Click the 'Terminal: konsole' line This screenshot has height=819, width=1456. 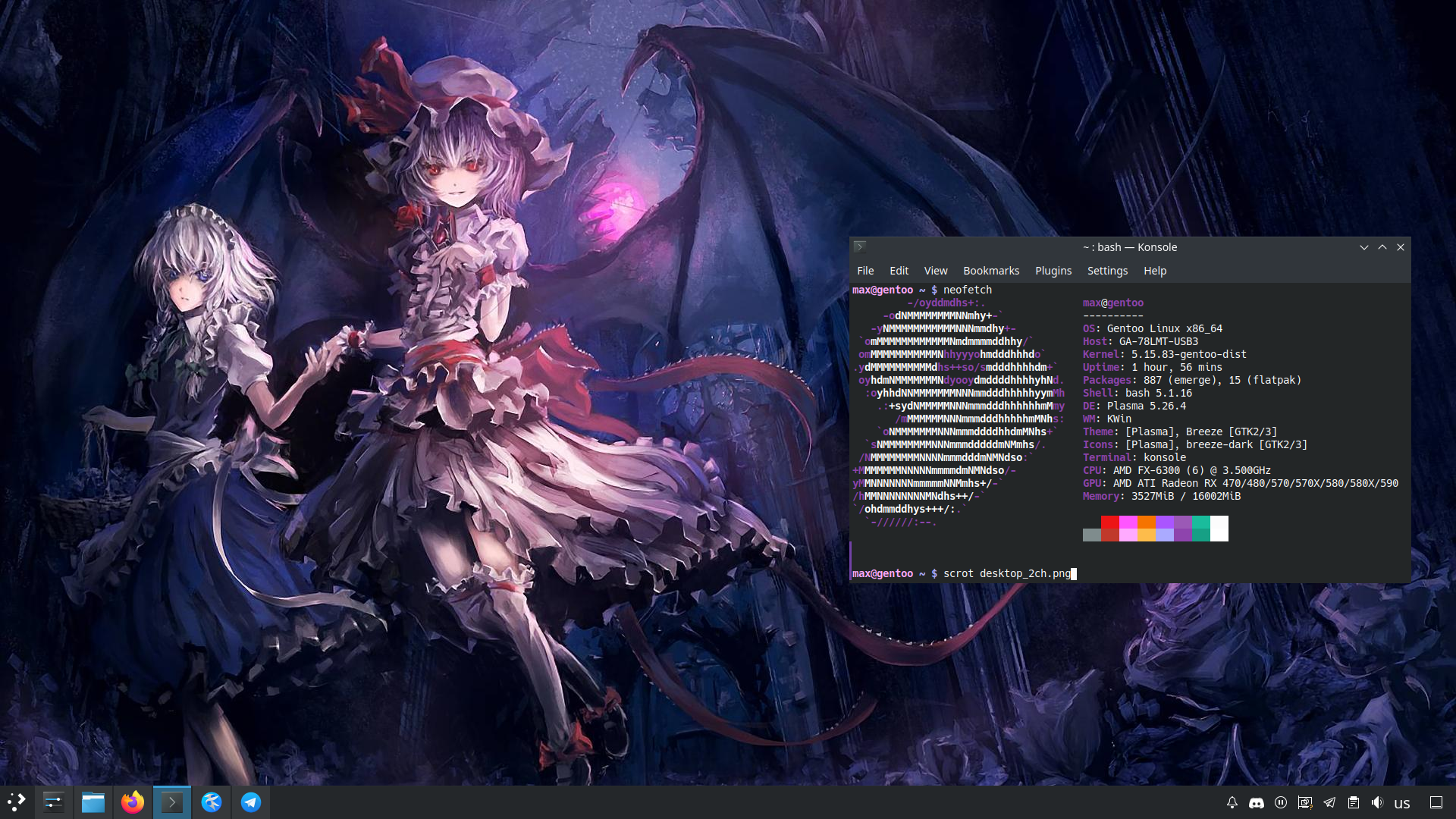(1134, 457)
